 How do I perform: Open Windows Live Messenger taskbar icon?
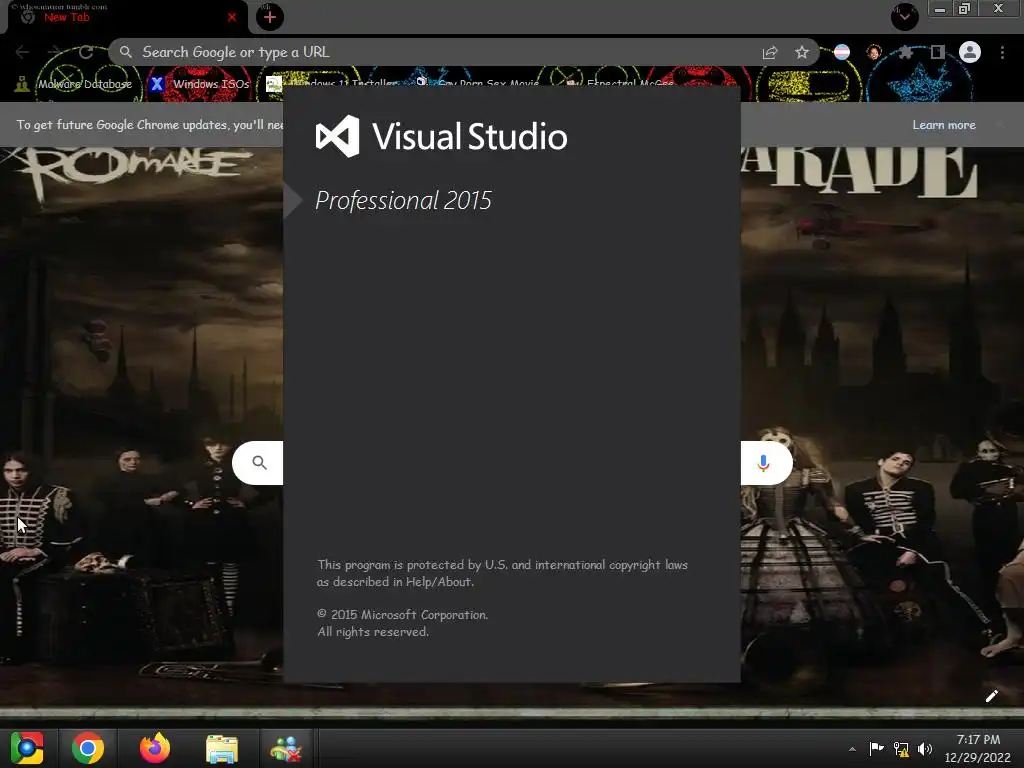click(x=286, y=748)
